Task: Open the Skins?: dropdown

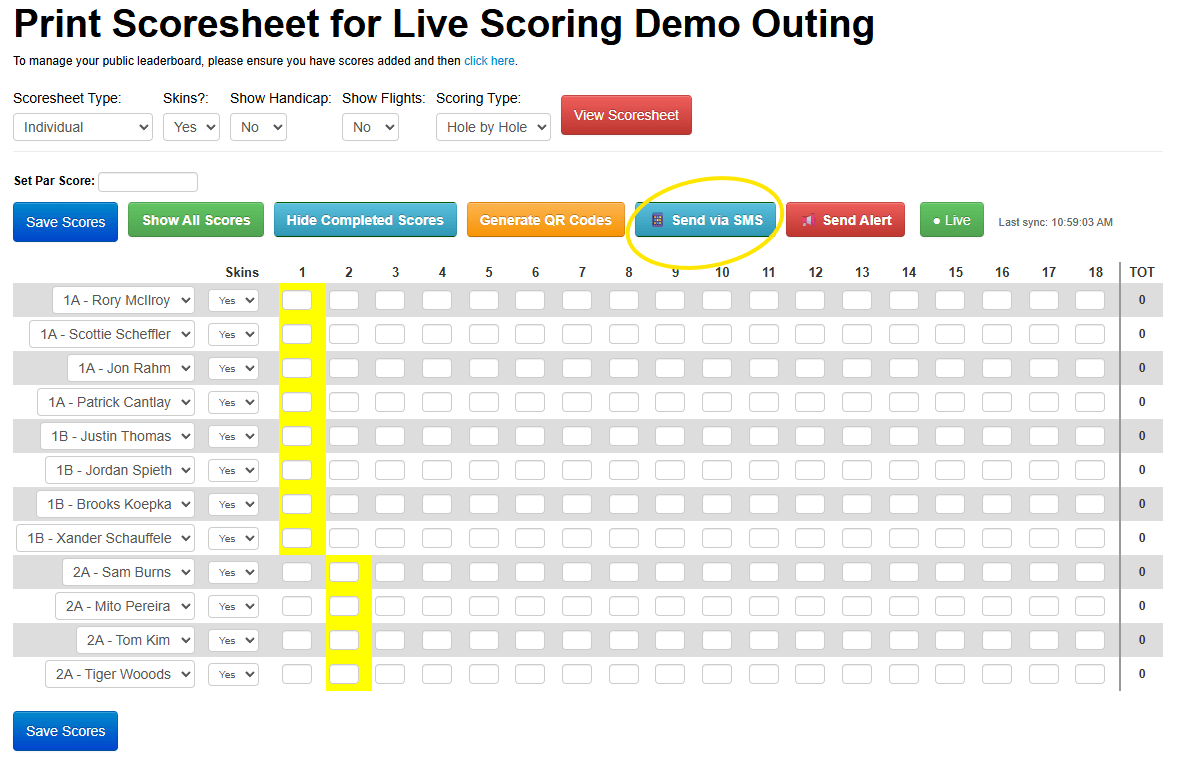Action: point(191,127)
